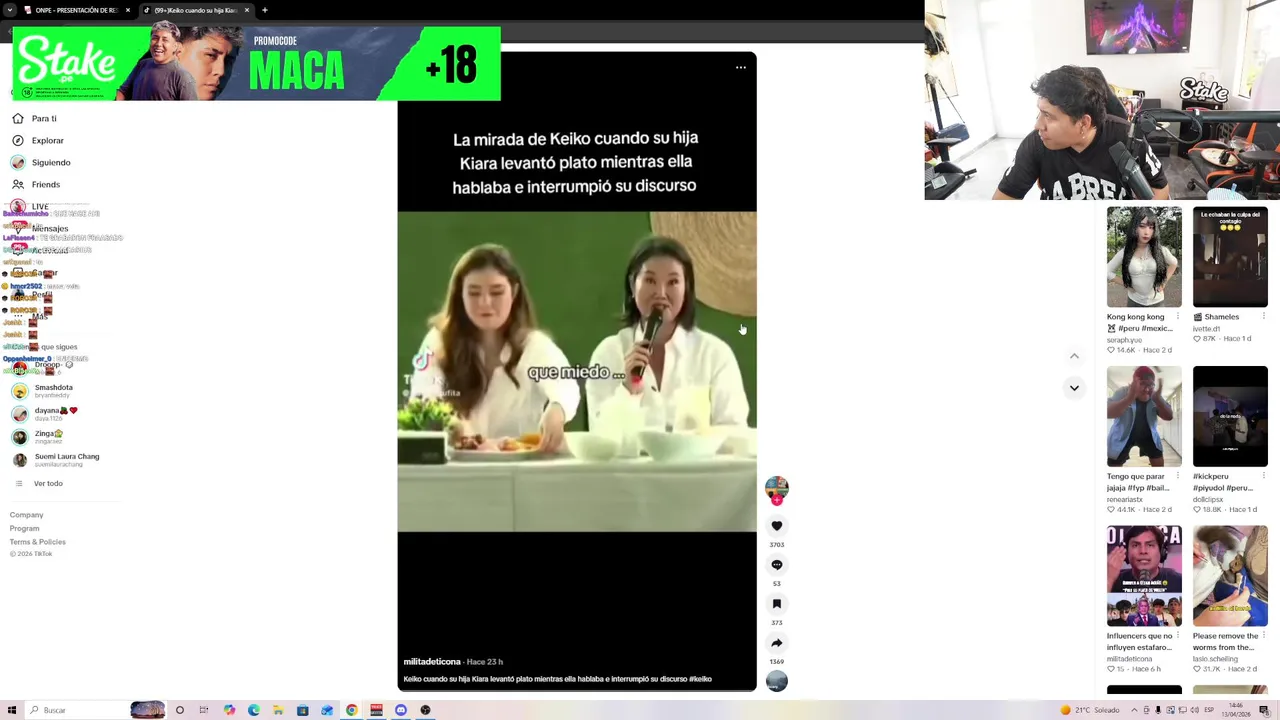
Task: Click the Stake MACA promo banner
Action: (257, 64)
